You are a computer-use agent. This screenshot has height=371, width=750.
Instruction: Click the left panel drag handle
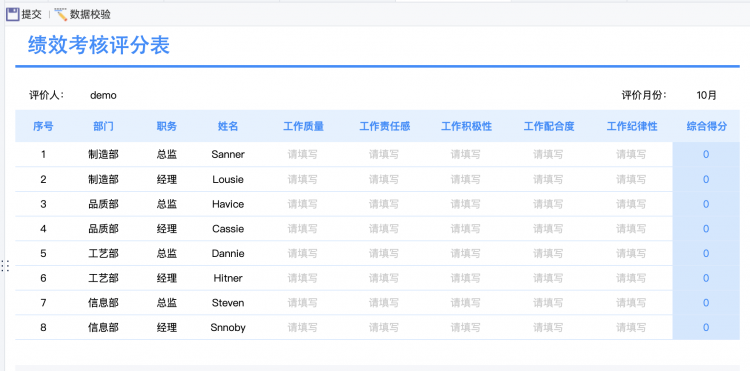(5, 266)
